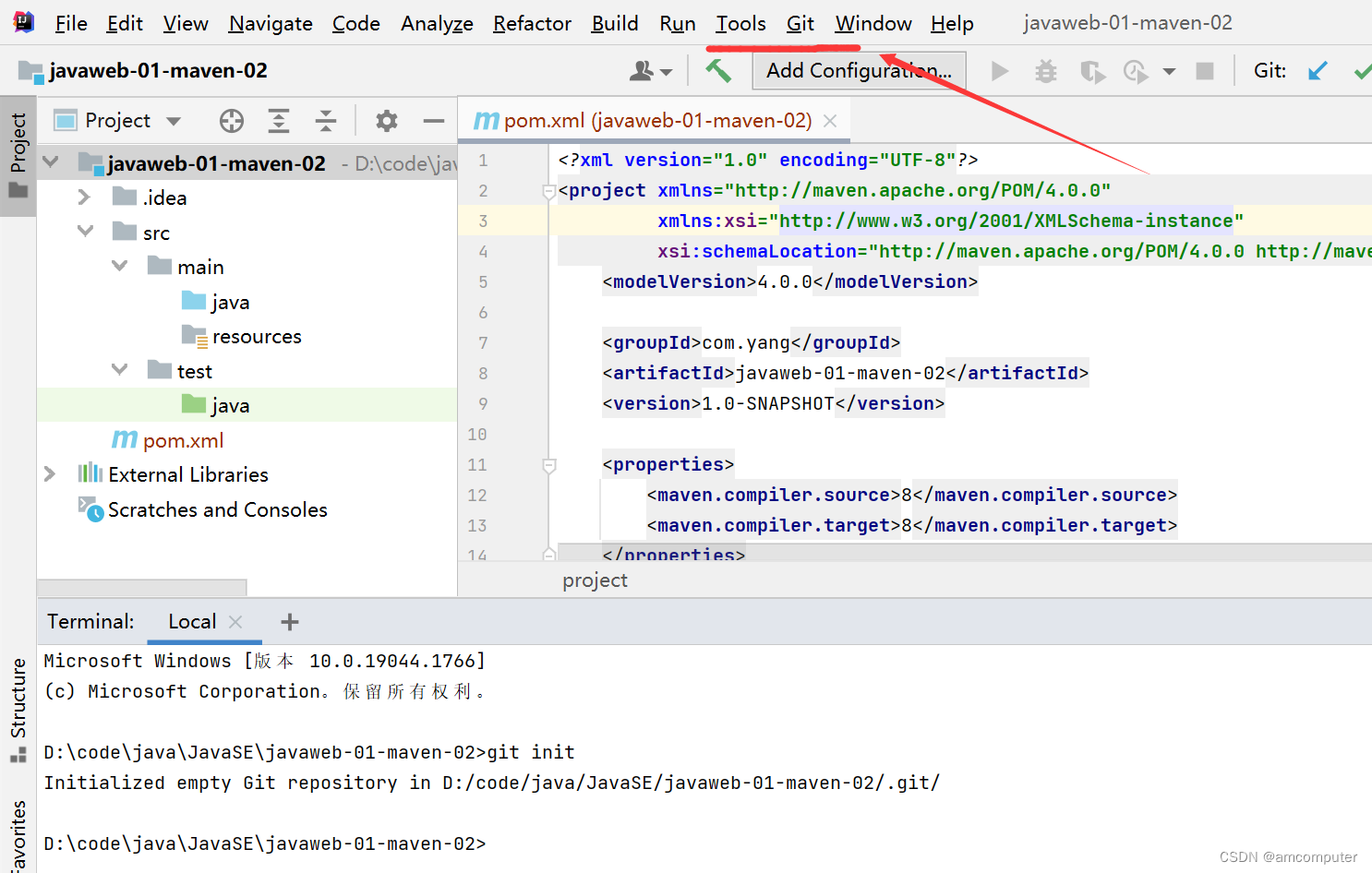Open the more run actions dropdown arrow

coord(1169,71)
